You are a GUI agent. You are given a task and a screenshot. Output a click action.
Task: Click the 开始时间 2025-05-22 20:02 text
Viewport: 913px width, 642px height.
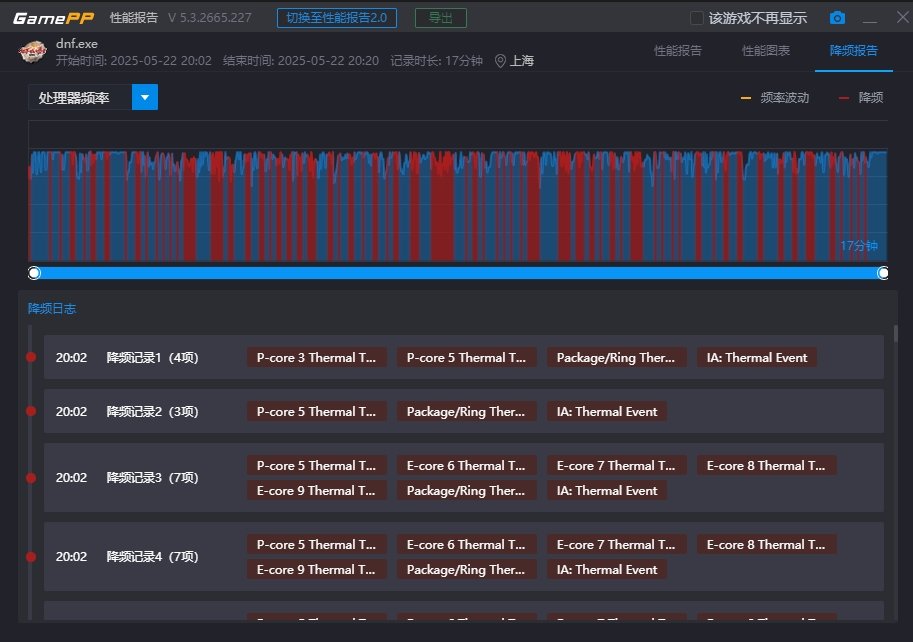(x=133, y=61)
